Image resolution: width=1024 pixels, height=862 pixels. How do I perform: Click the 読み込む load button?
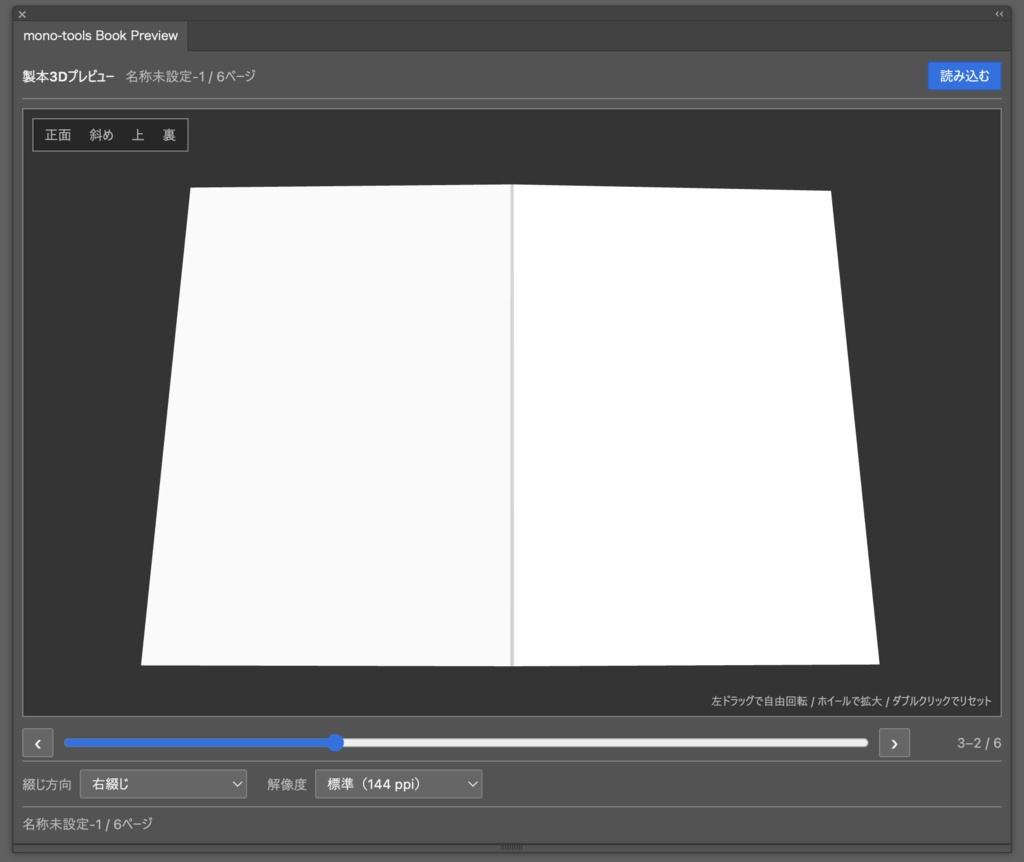coord(964,76)
